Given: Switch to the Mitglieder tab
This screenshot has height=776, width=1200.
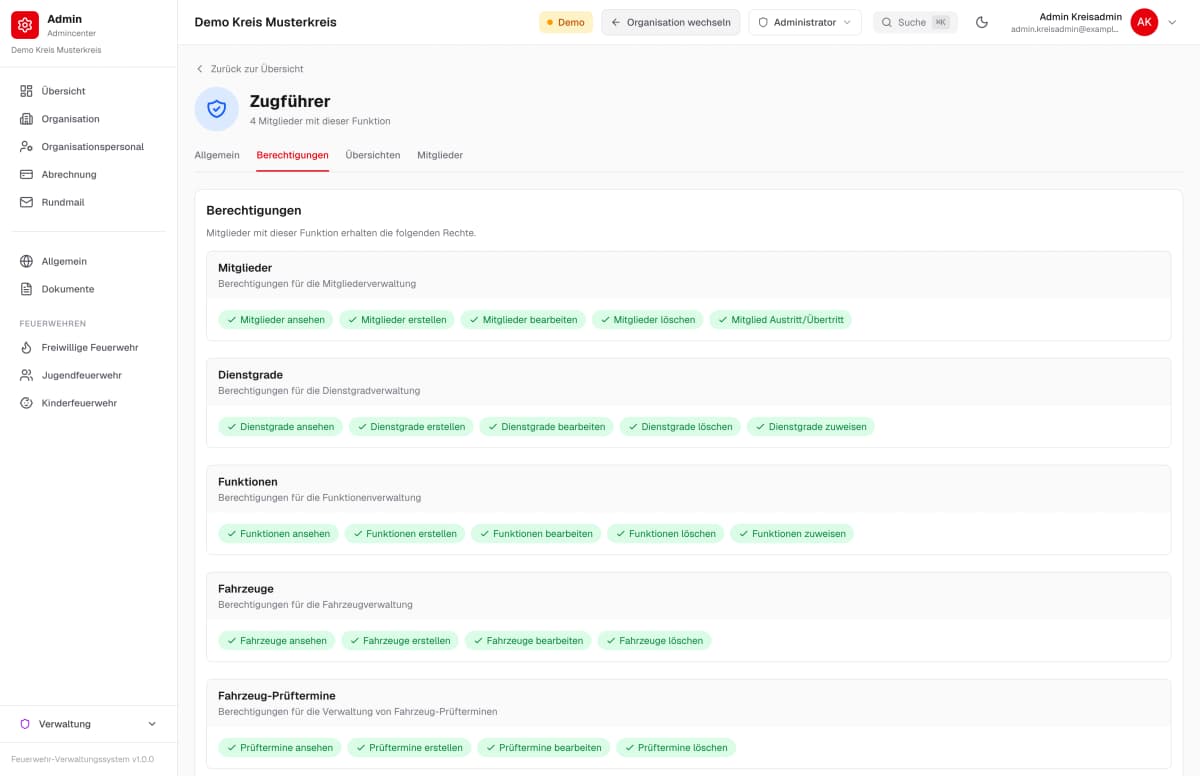Looking at the screenshot, I should coord(440,155).
